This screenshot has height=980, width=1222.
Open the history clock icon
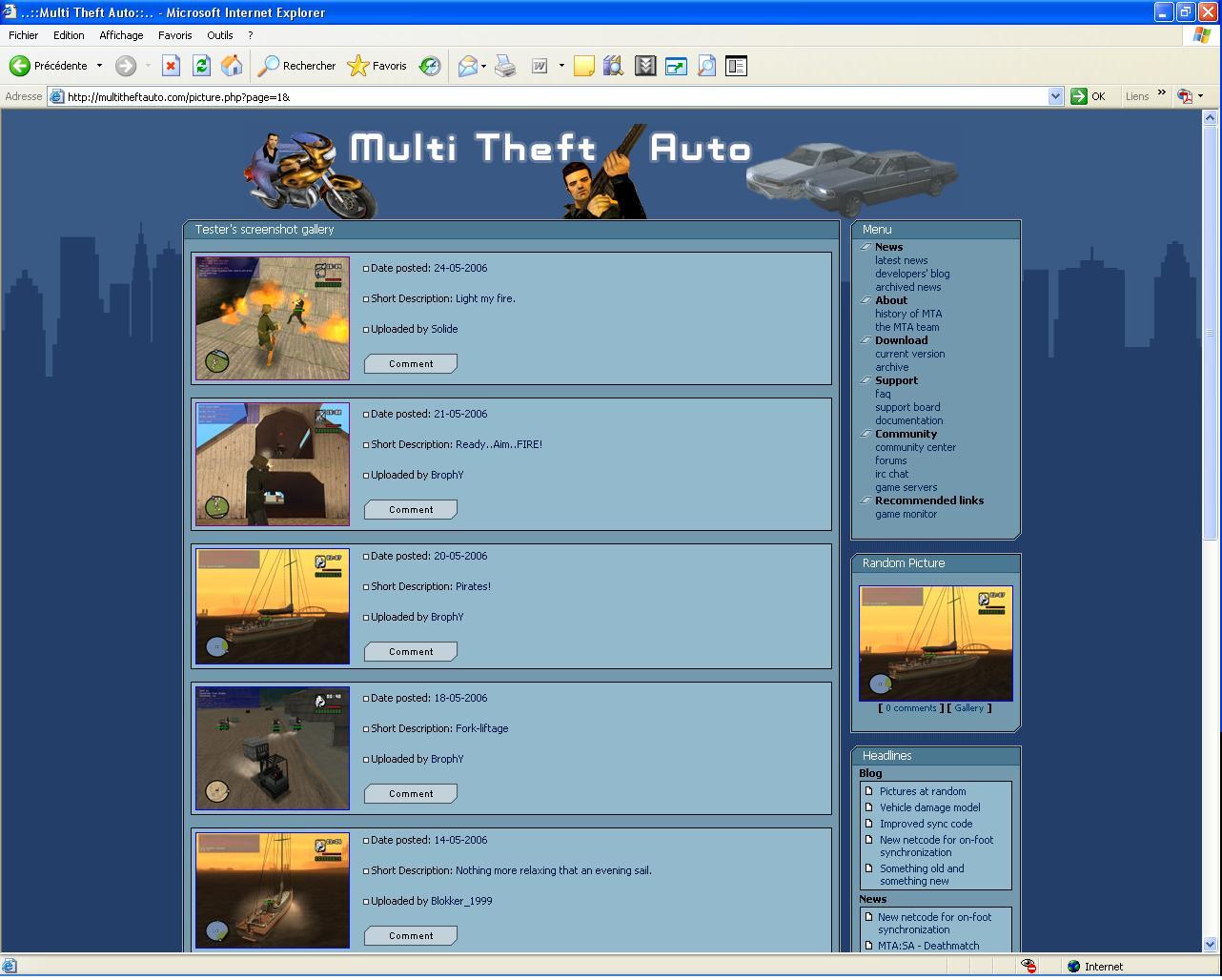tap(430, 66)
